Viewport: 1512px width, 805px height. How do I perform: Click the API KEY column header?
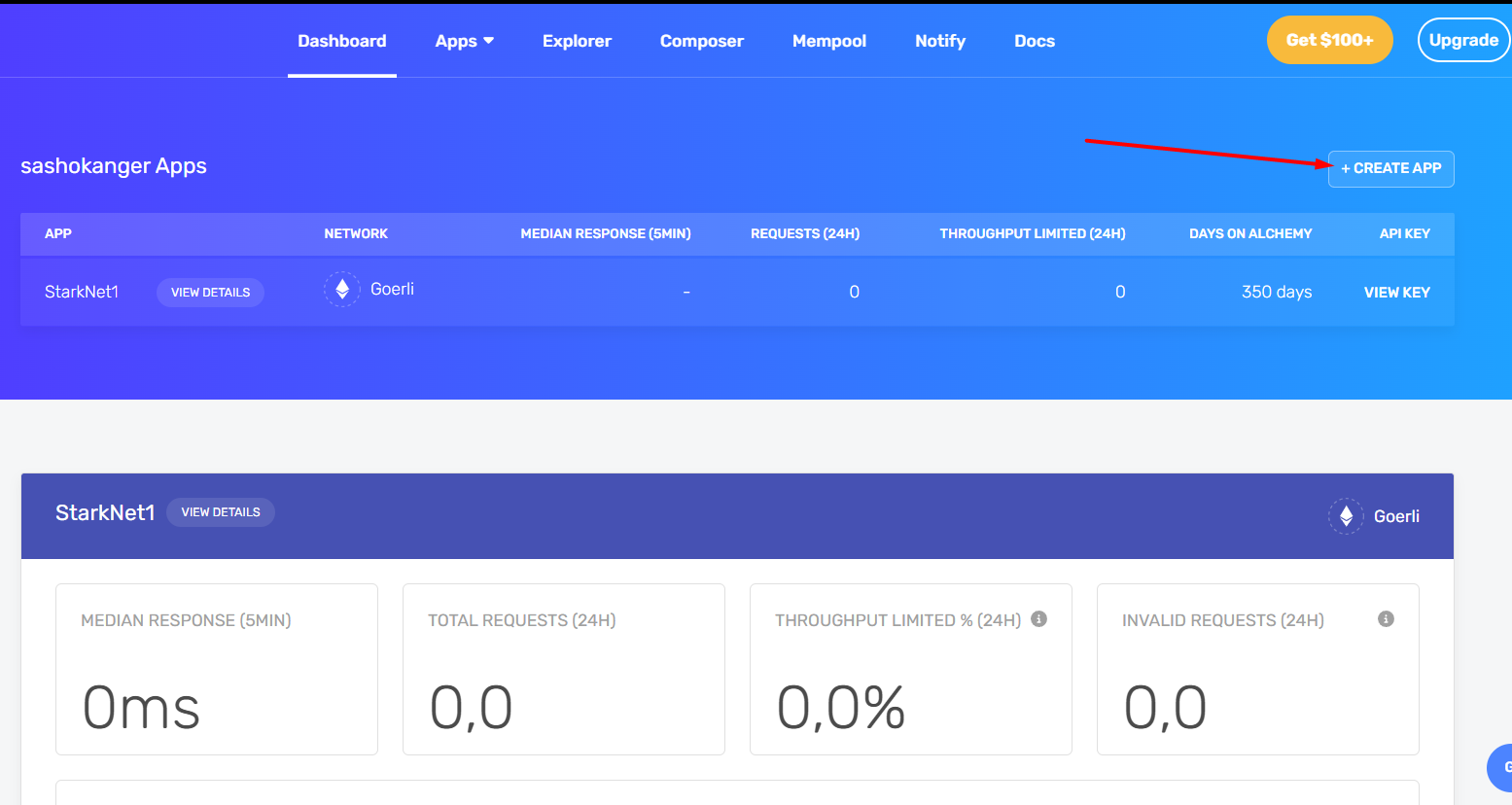pyautogui.click(x=1405, y=233)
